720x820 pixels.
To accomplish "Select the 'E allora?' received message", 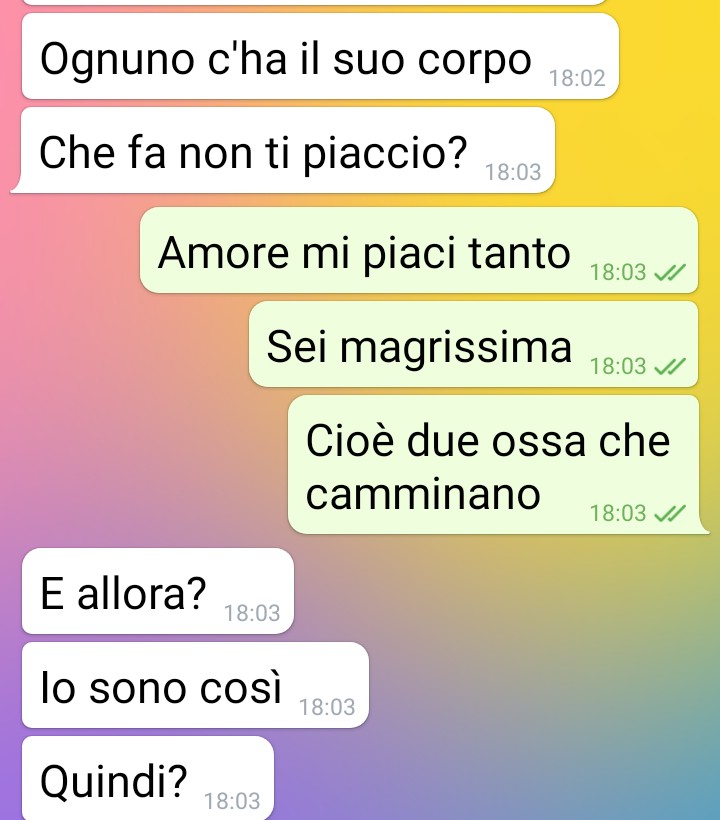I will pos(158,591).
